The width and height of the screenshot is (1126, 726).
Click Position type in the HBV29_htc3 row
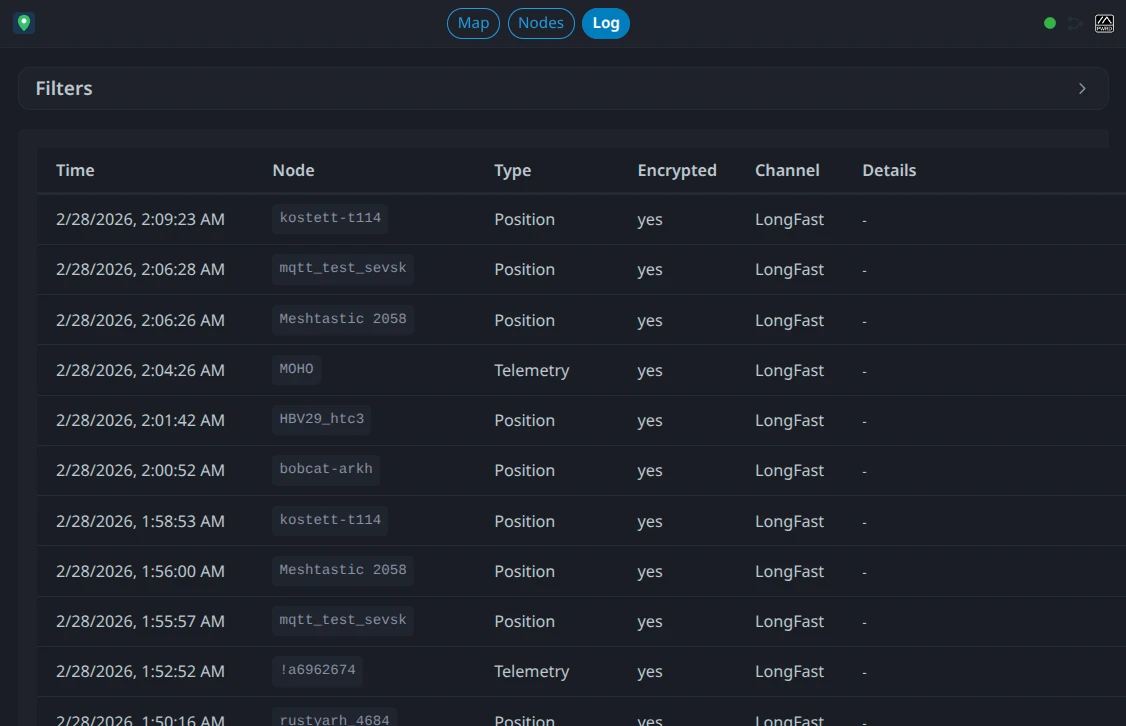coord(524,420)
